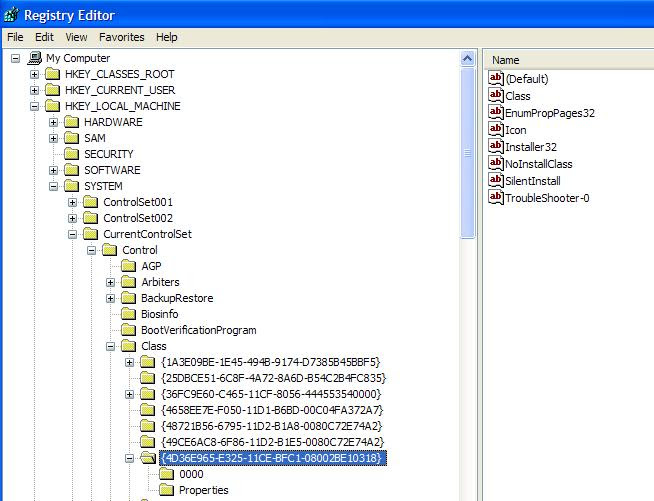
Task: Select the {4658EE7E-F050-11D1...} key
Action: click(x=272, y=410)
